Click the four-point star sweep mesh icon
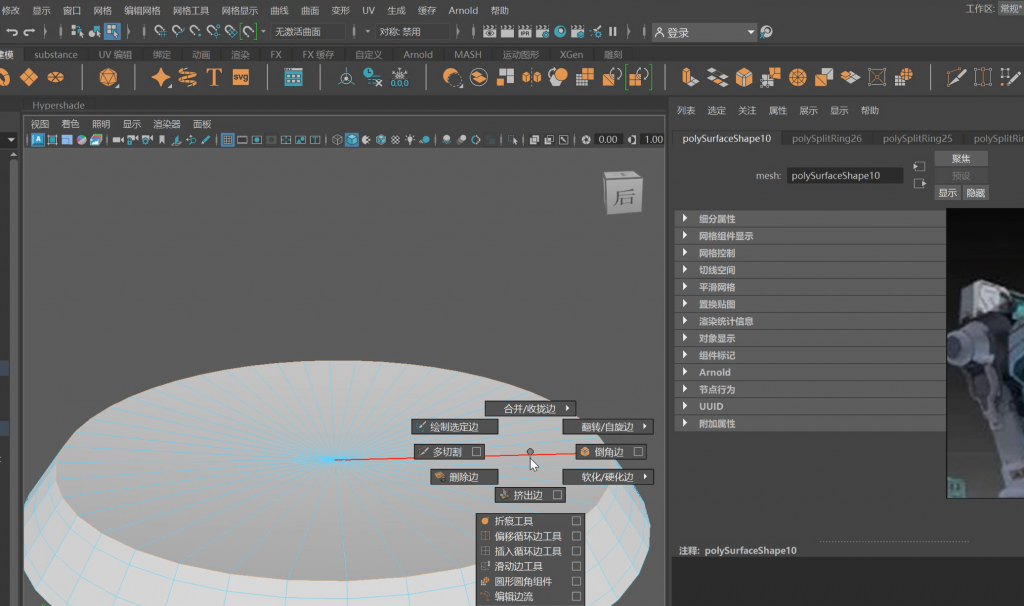 click(160, 77)
